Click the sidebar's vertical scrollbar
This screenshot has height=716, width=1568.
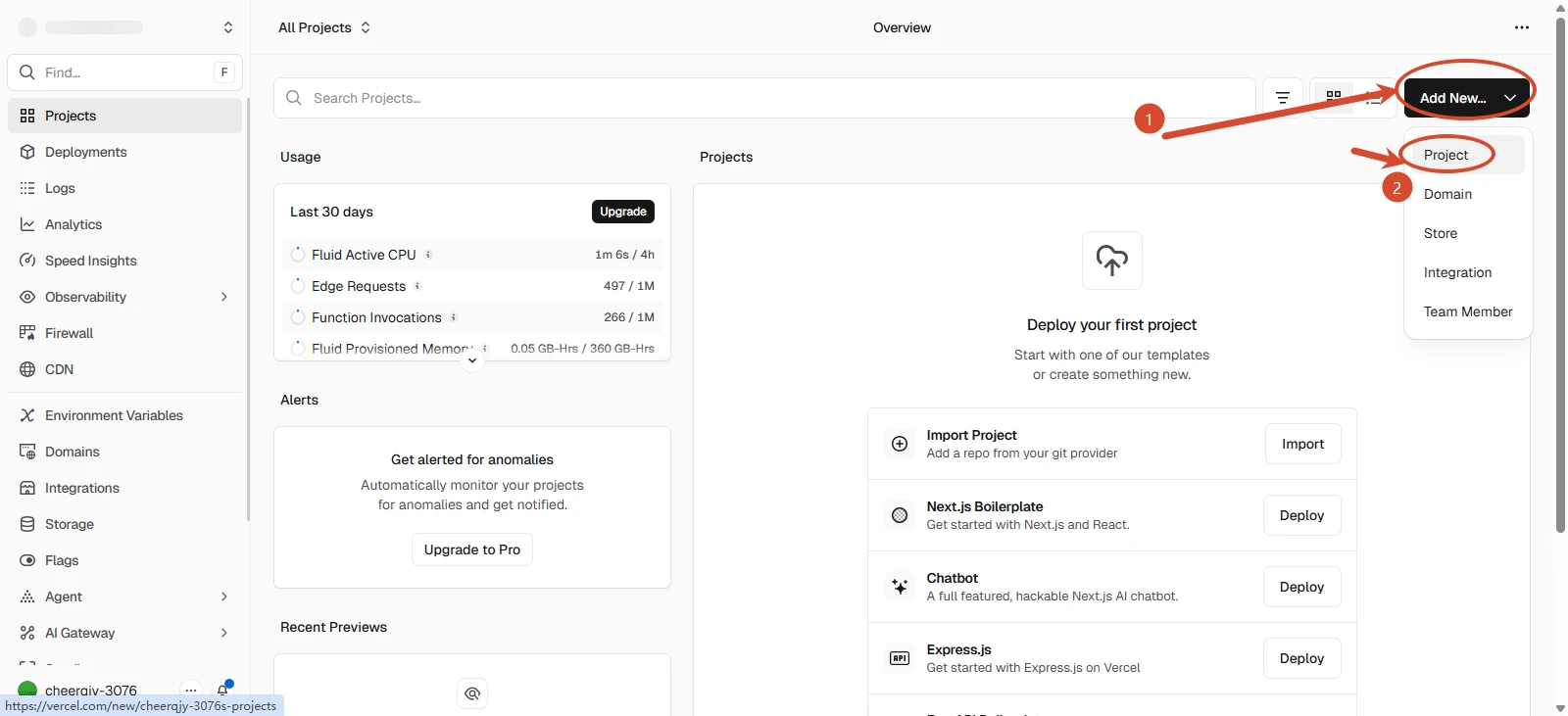248,309
